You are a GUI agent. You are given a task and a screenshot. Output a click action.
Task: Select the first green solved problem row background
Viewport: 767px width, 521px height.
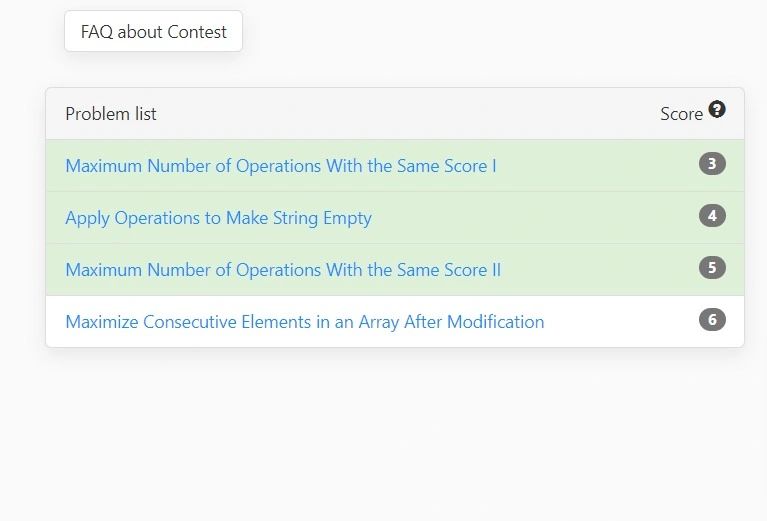pyautogui.click(x=600, y=166)
